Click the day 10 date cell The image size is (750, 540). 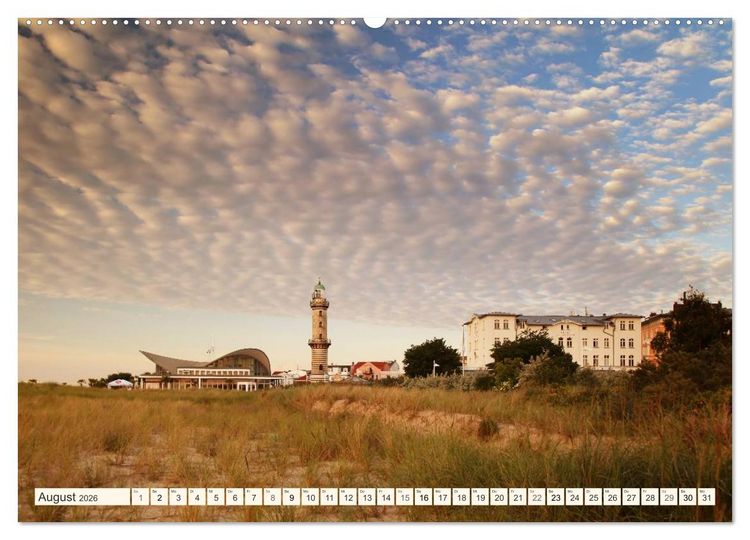pyautogui.click(x=310, y=496)
